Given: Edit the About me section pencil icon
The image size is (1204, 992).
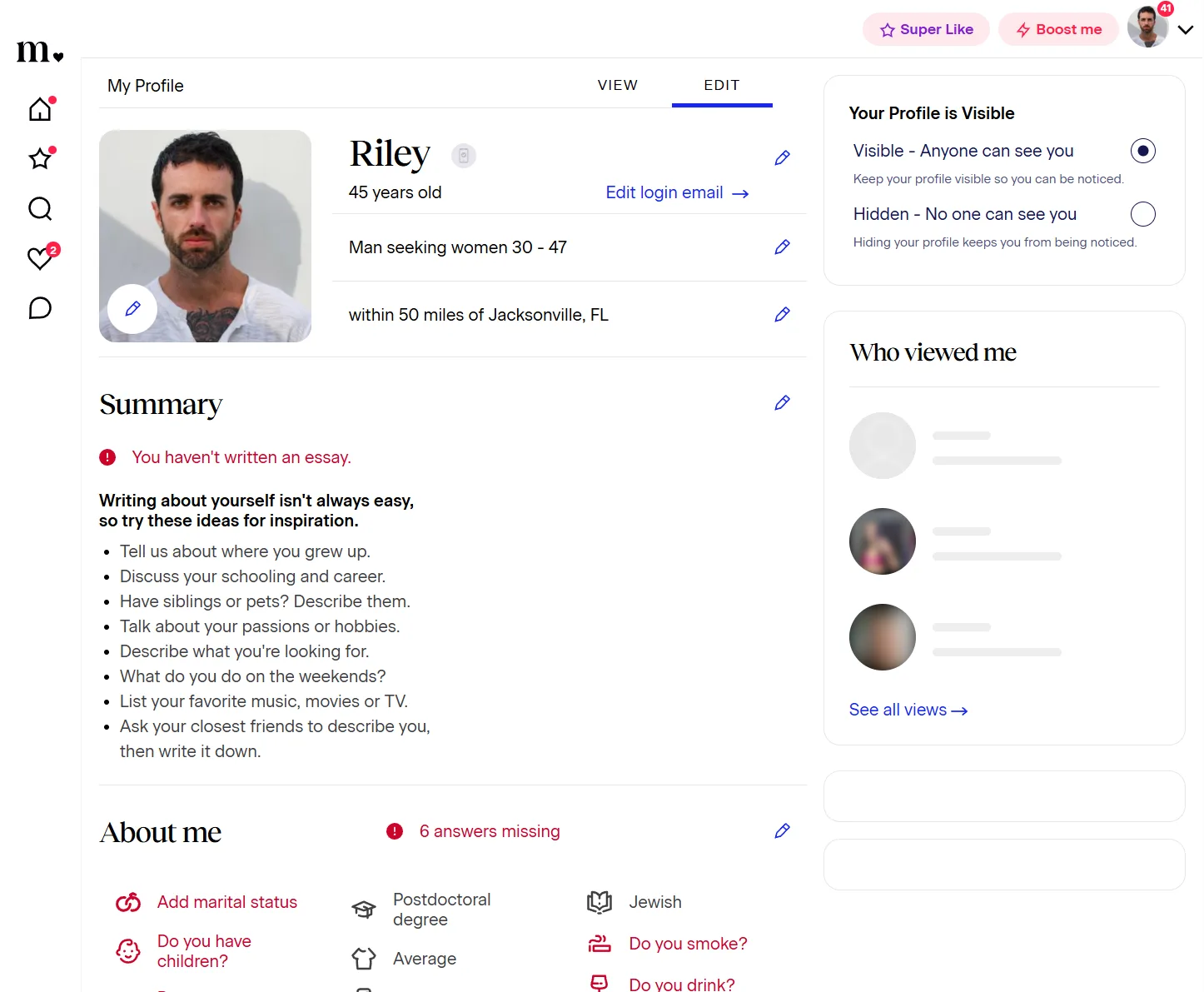Looking at the screenshot, I should [782, 830].
